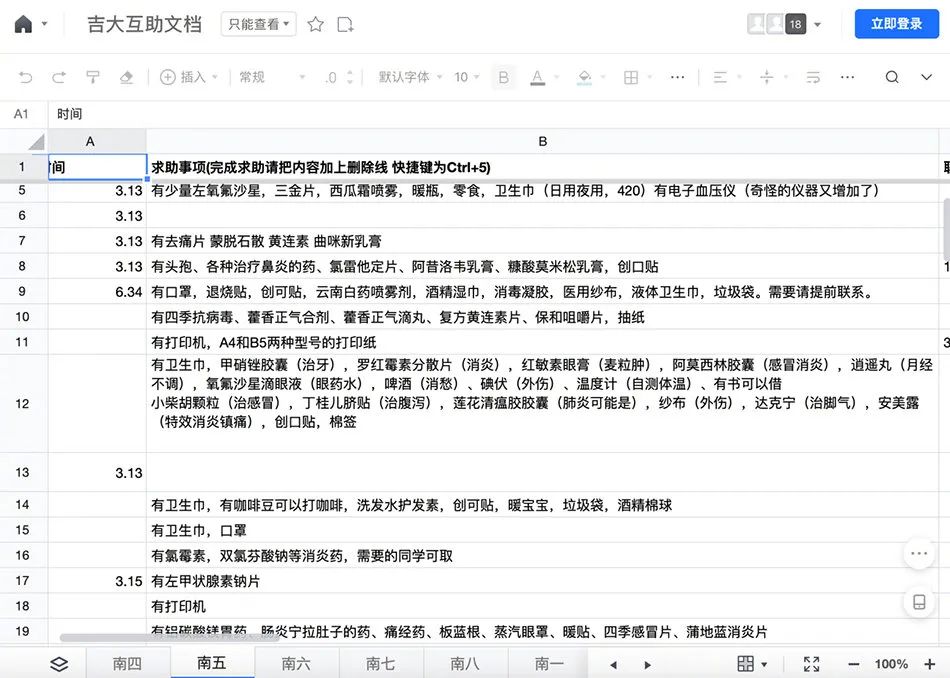Open the first more-options ellipsis in toolbar
Viewport: 950px width, 678px height.
coord(677,77)
